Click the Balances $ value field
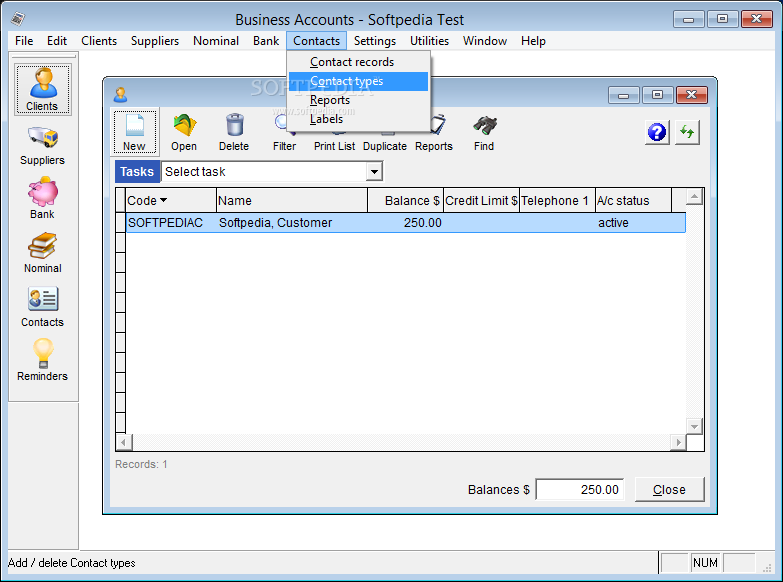The height and width of the screenshot is (582, 783). (580, 490)
